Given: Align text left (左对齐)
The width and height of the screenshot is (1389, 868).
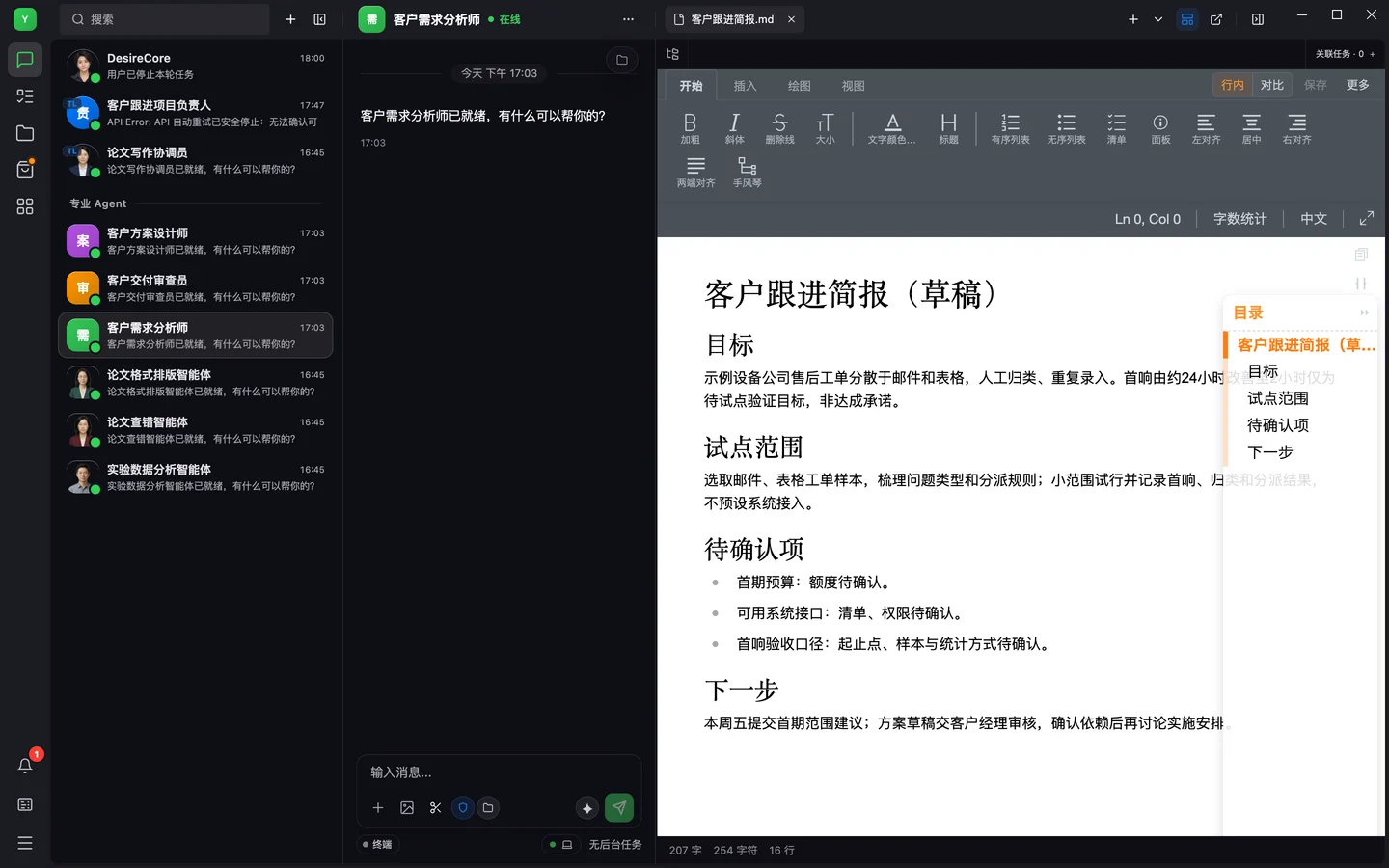Looking at the screenshot, I should pyautogui.click(x=1206, y=128).
